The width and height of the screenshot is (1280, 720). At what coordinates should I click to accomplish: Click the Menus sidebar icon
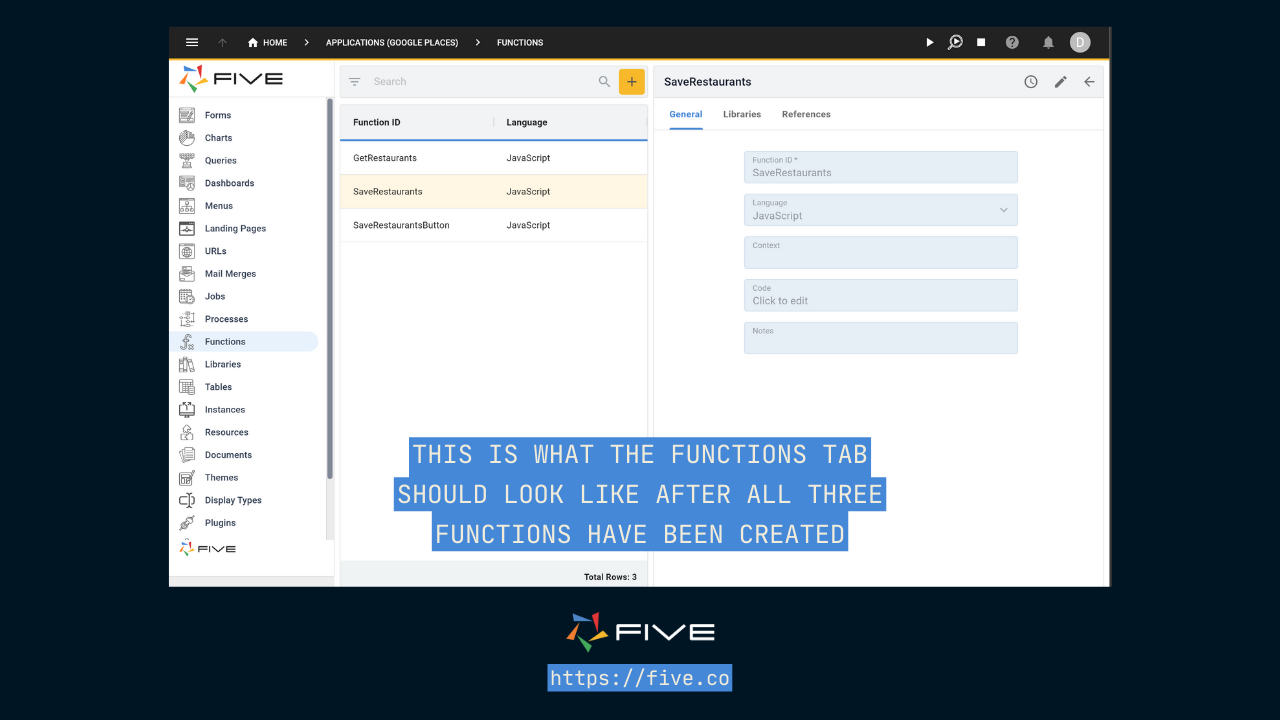tap(187, 206)
